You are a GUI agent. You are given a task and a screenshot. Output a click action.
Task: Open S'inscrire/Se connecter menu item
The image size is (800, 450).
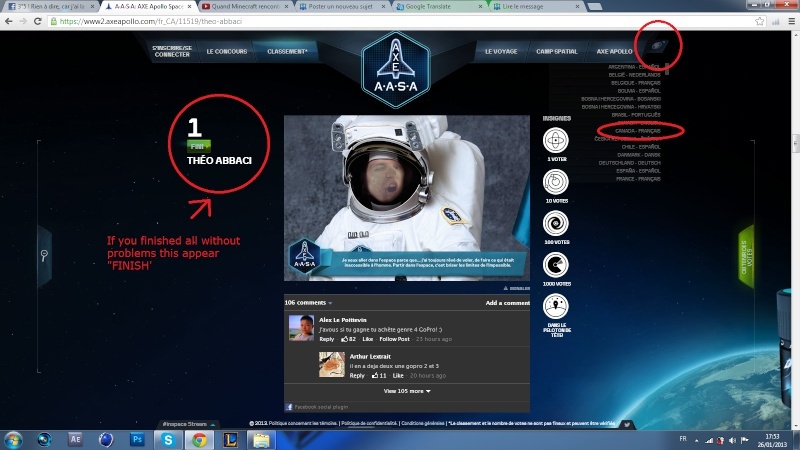172,51
